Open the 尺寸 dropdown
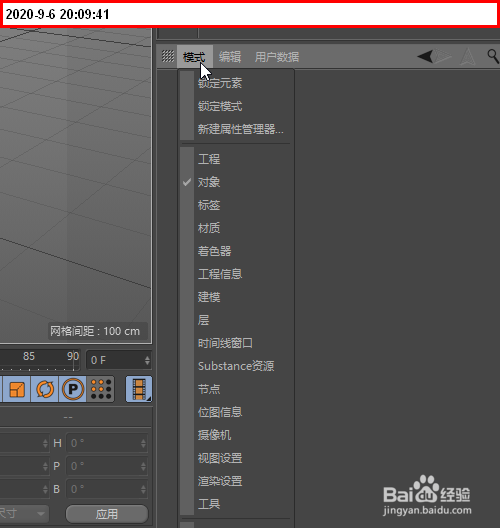 [x=24, y=514]
